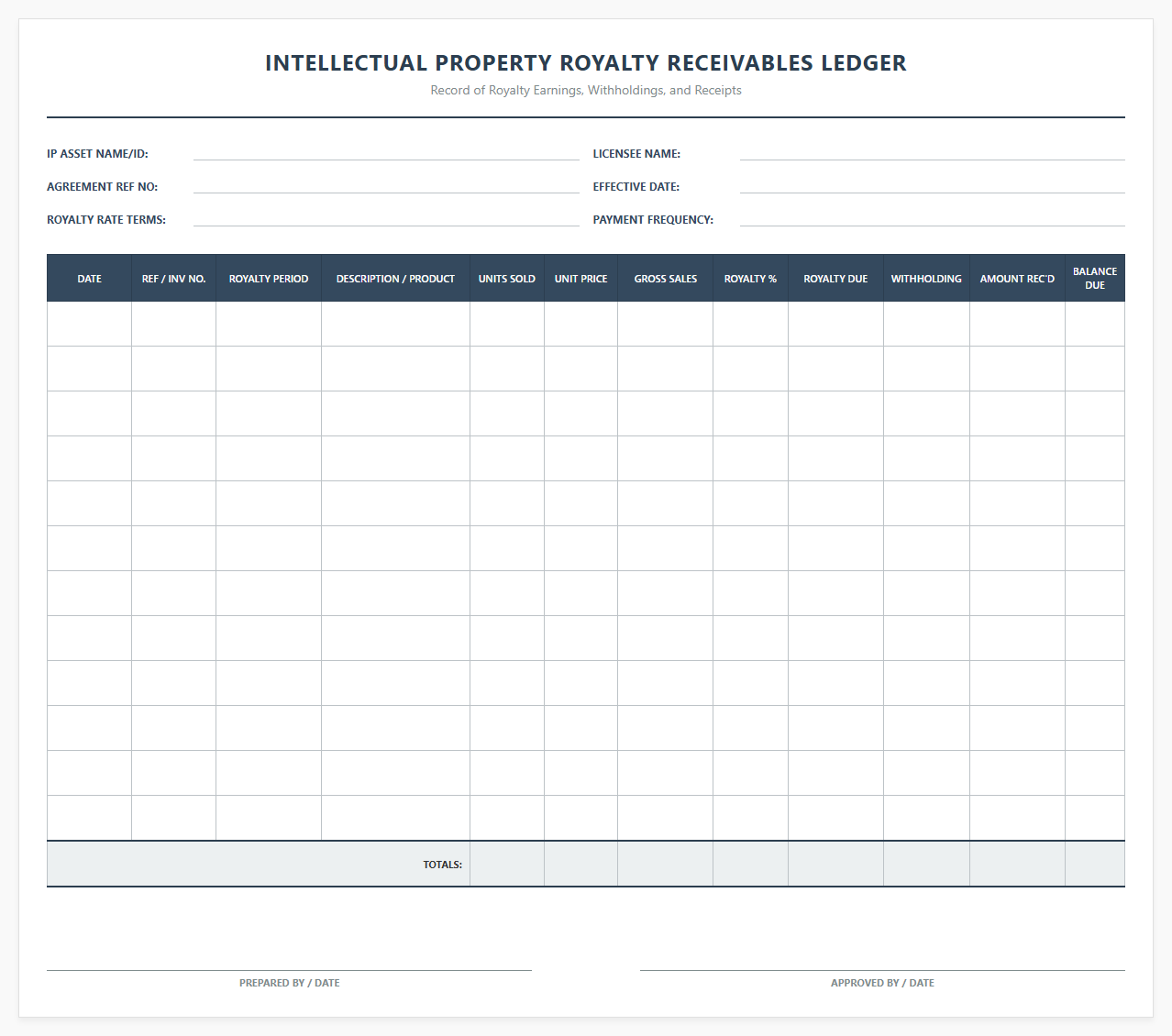Click the 'TOTALS:' label
Viewport: 1172px width, 1036px height.
coord(442,865)
